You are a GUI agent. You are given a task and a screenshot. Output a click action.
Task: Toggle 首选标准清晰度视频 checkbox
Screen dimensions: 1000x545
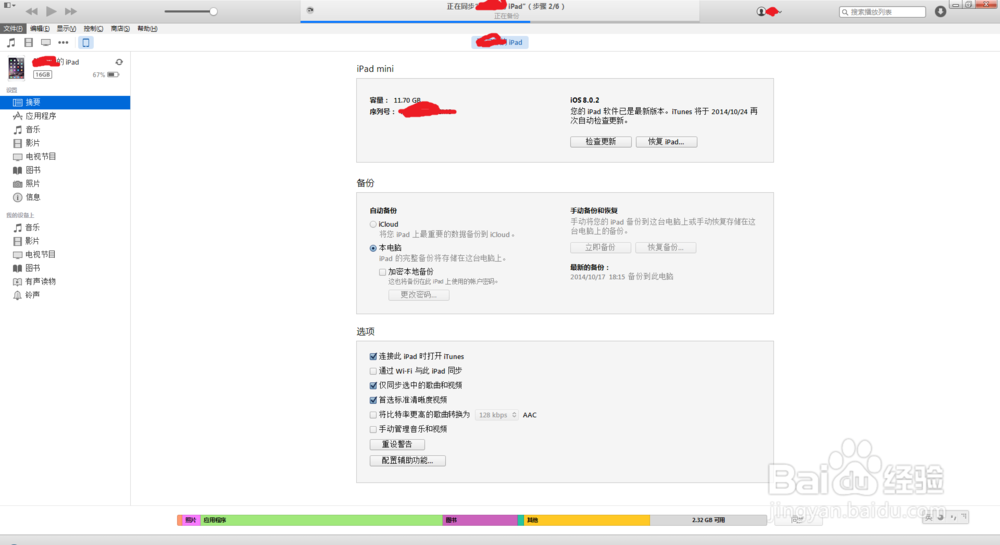pyautogui.click(x=373, y=400)
